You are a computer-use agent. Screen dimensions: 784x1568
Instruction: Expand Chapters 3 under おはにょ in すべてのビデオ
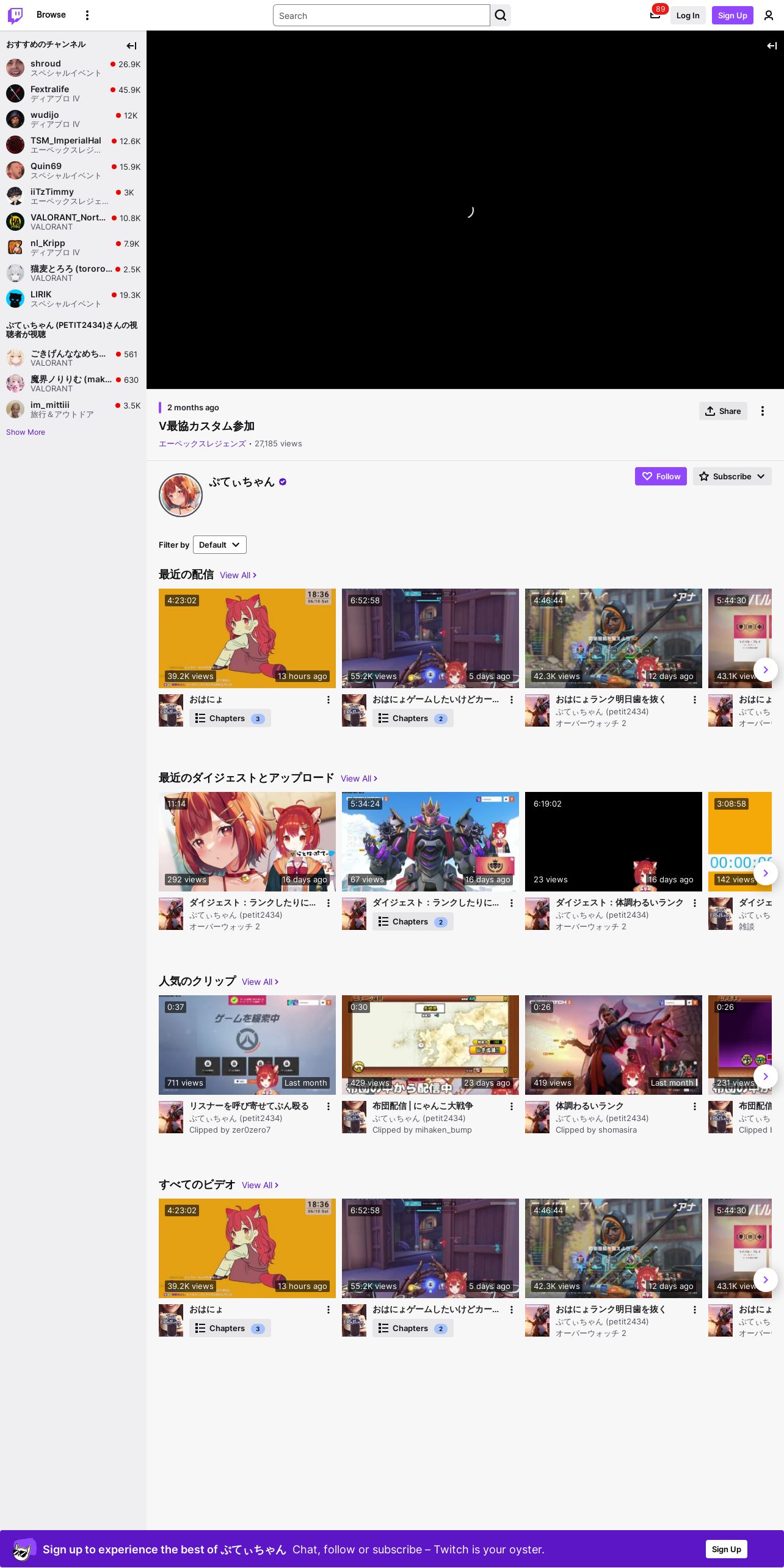(x=230, y=1329)
